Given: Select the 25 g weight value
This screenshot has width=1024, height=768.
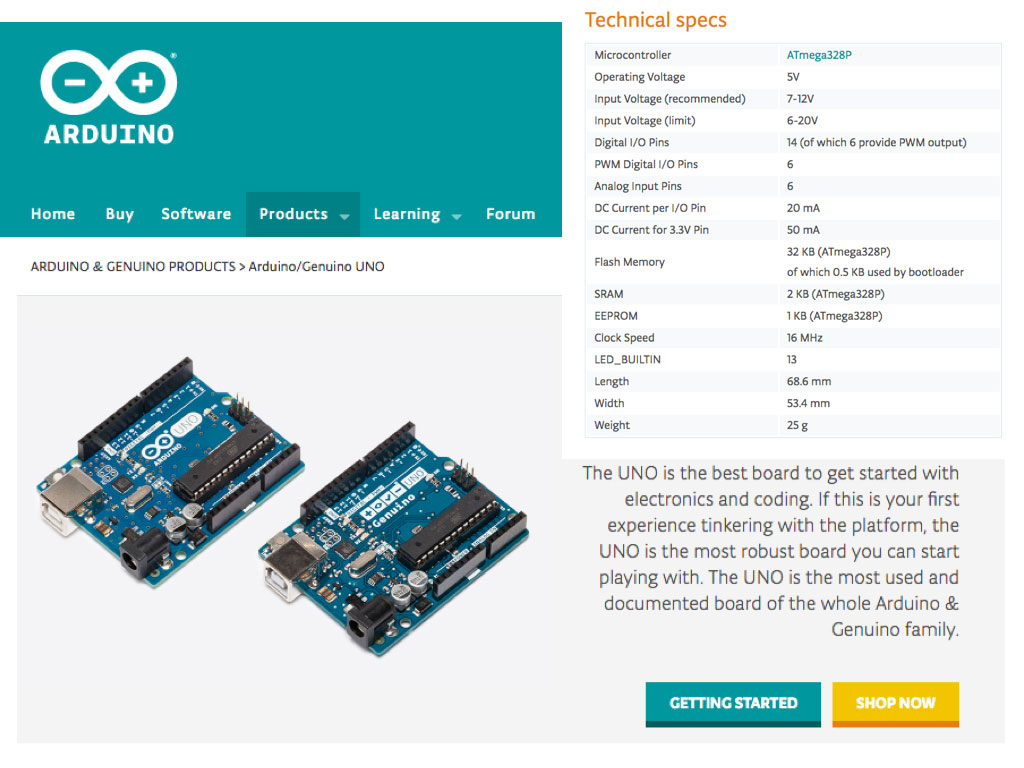Looking at the screenshot, I should (797, 425).
